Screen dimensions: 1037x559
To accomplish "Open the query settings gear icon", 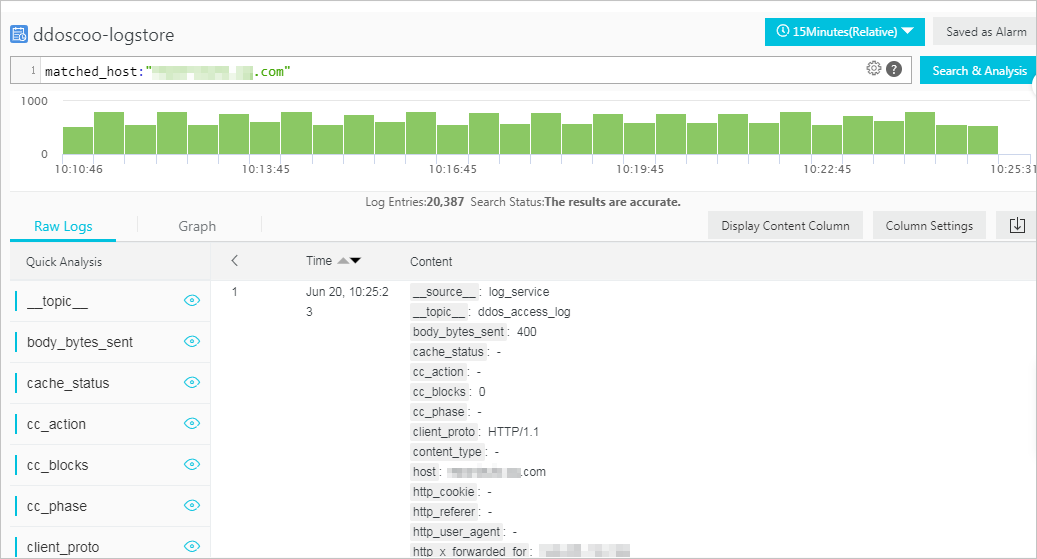I will [x=874, y=68].
